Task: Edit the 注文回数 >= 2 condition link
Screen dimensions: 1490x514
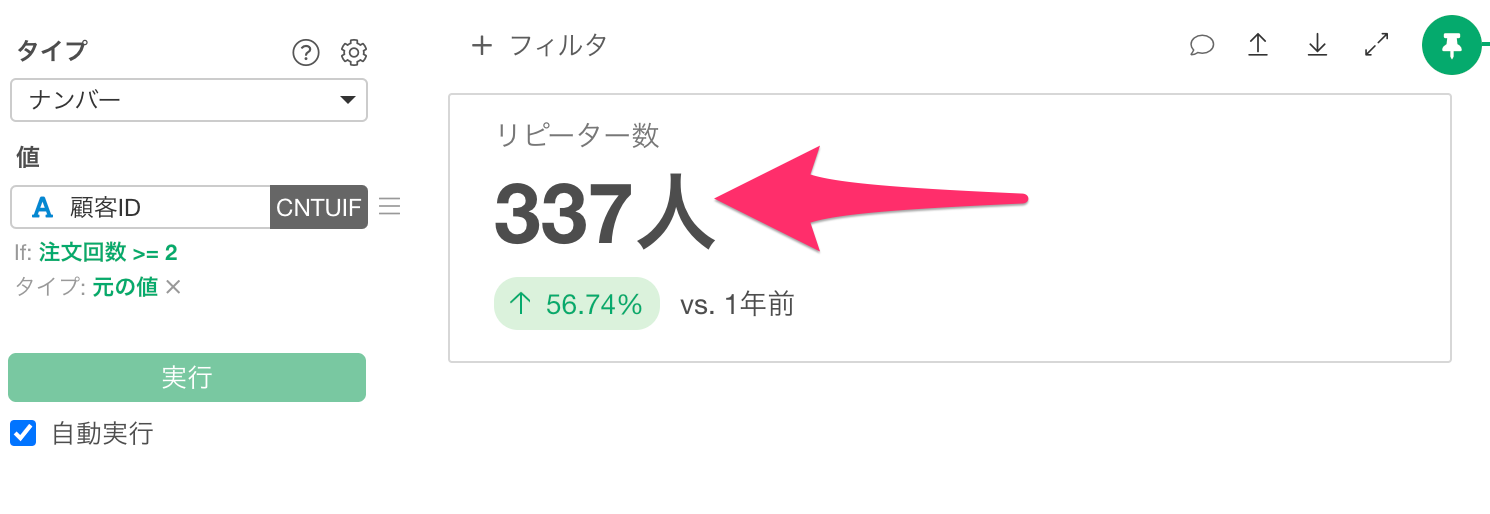Action: tap(108, 253)
